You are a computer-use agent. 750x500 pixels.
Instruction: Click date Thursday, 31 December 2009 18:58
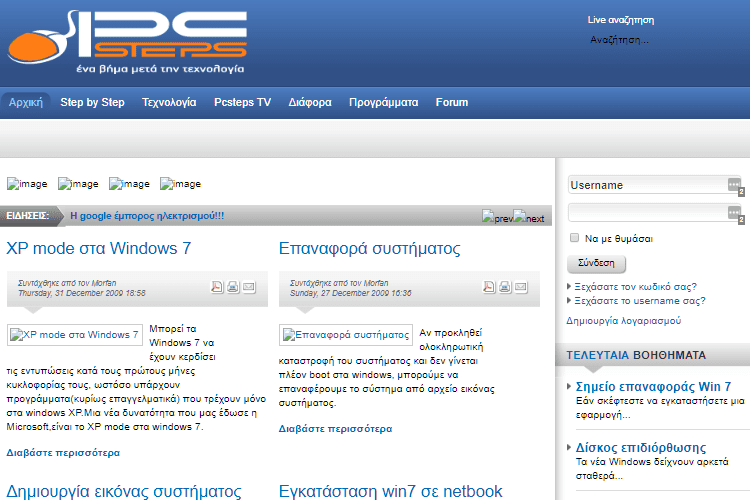[82, 293]
